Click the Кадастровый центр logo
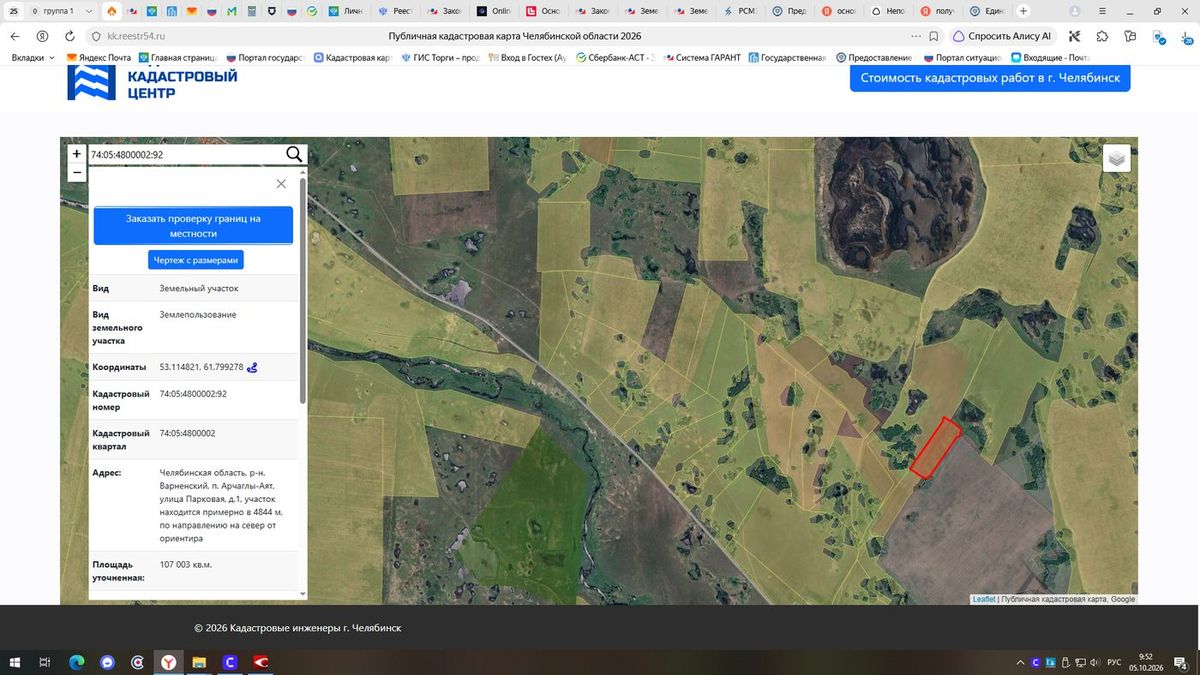 click(x=152, y=83)
